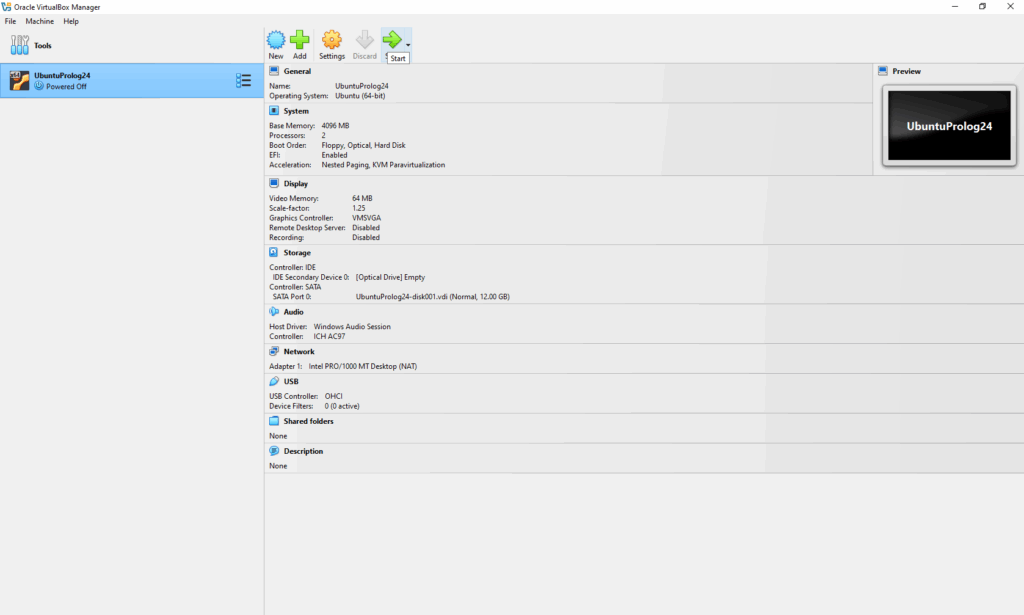Click the General section icon

click(274, 71)
